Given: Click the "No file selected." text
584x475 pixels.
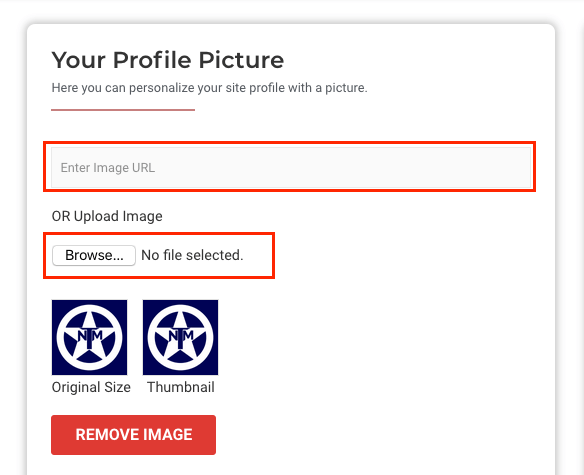Looking at the screenshot, I should (192, 255).
